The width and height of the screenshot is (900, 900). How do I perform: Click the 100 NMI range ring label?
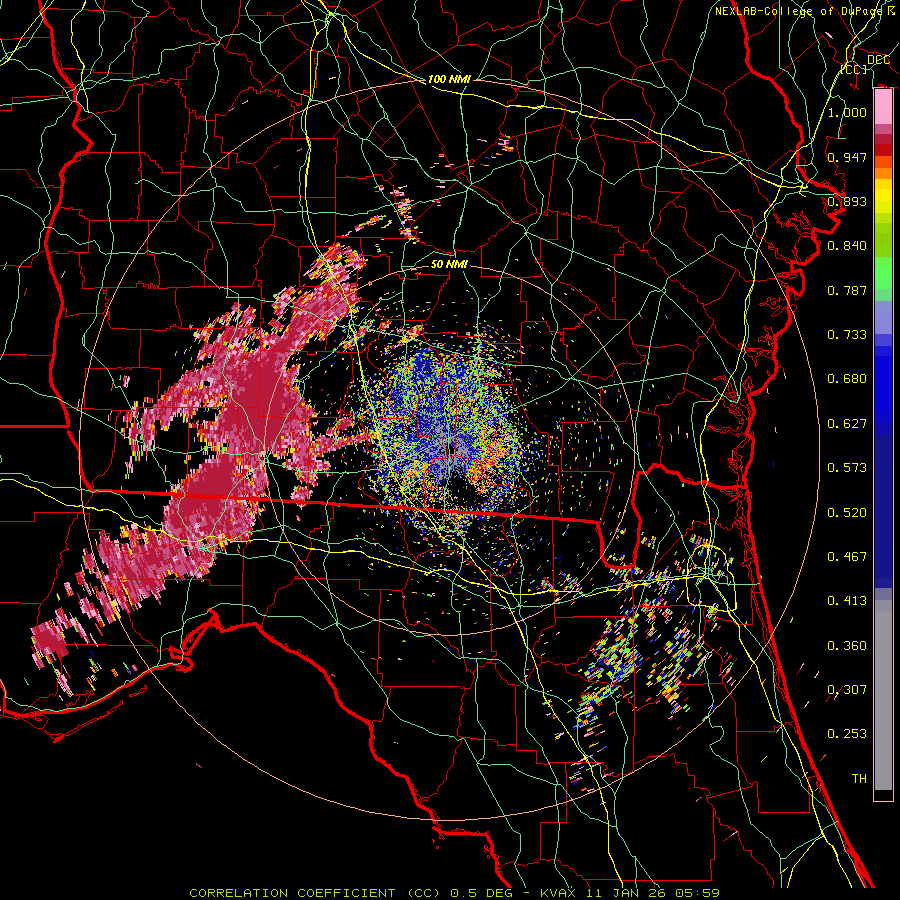[x=449, y=79]
